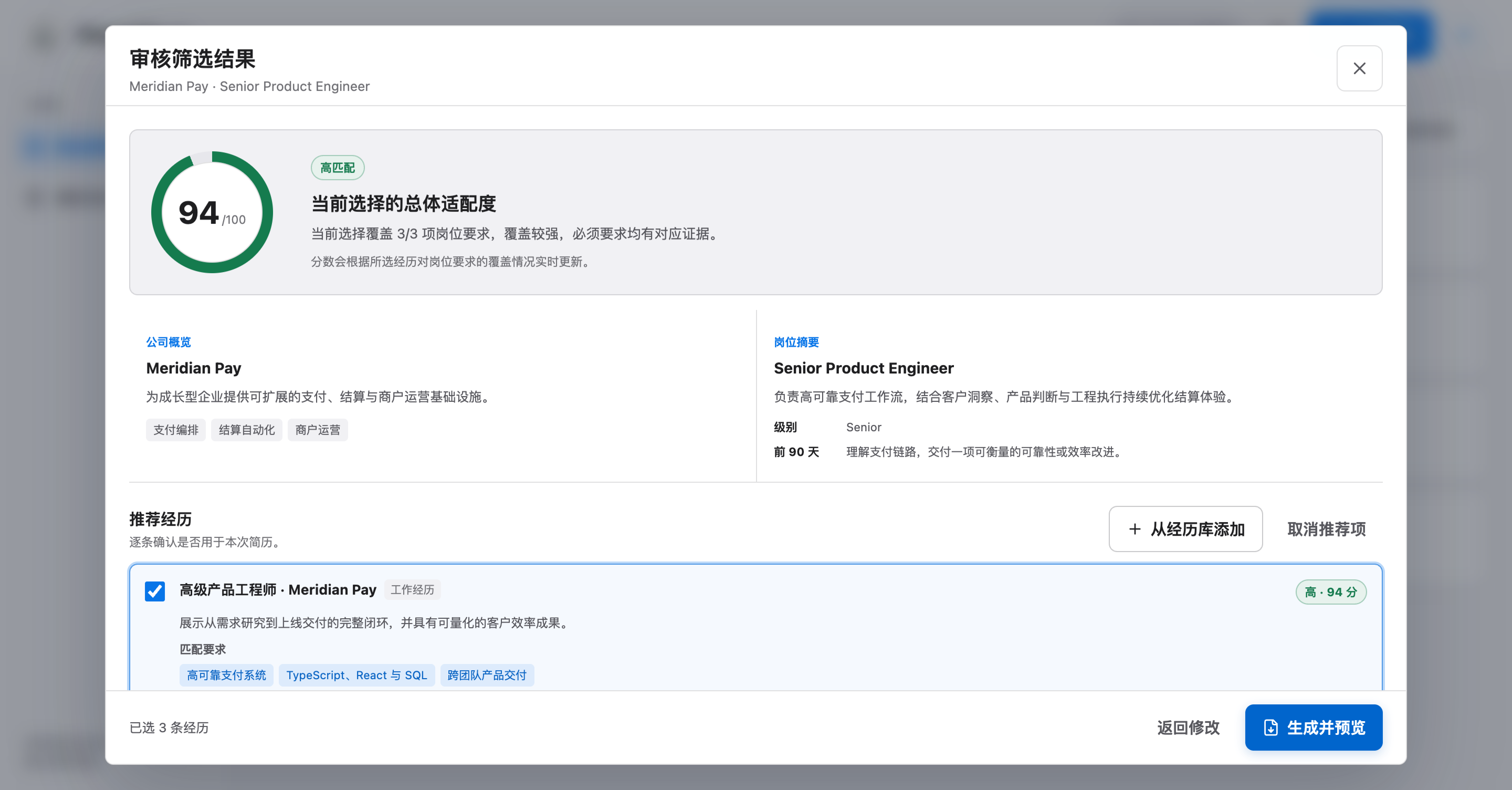Click 返回修改 to go back
This screenshot has height=790, width=1512.
click(1188, 727)
